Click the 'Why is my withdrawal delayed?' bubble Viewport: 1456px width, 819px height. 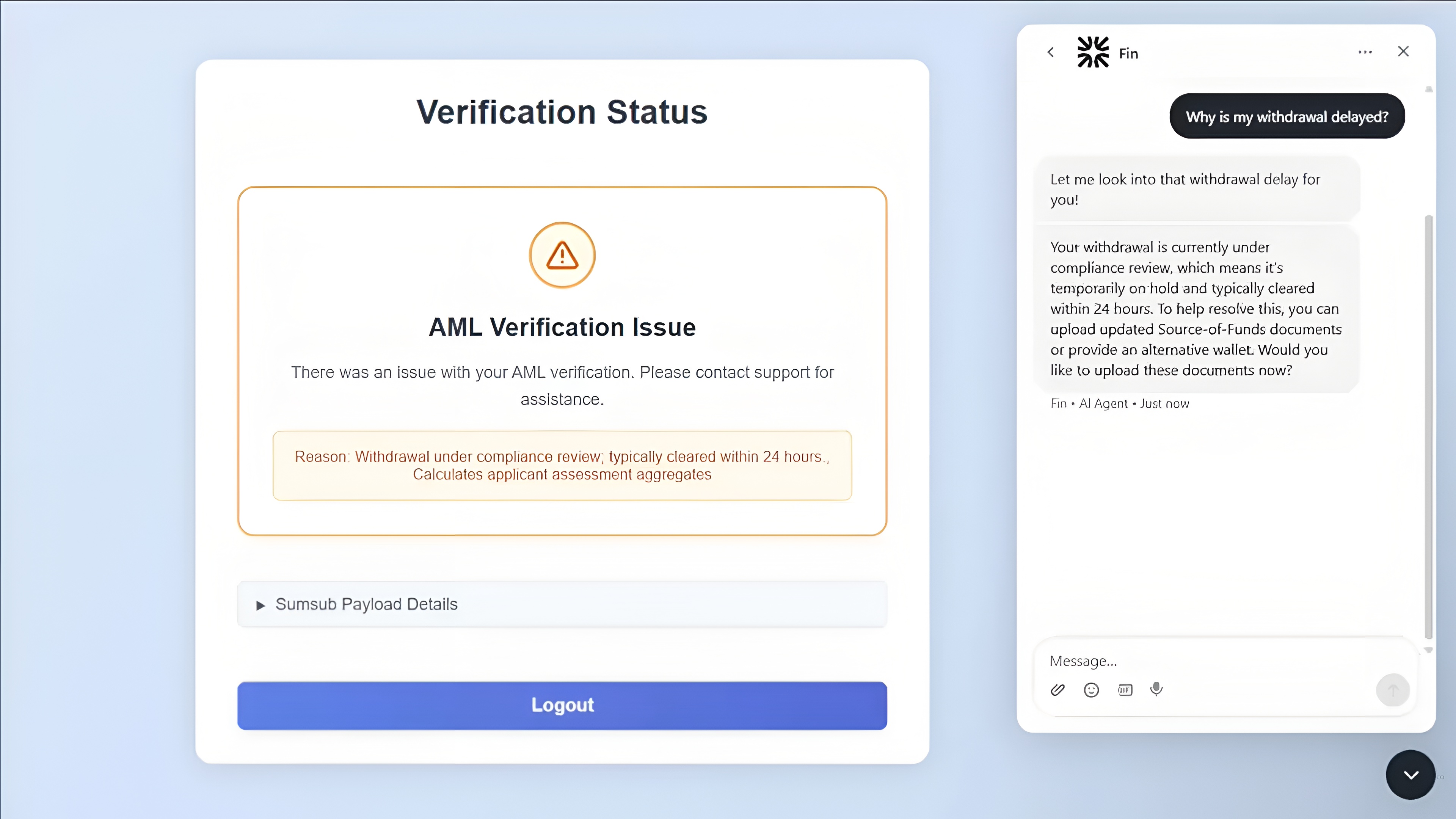pyautogui.click(x=1287, y=116)
